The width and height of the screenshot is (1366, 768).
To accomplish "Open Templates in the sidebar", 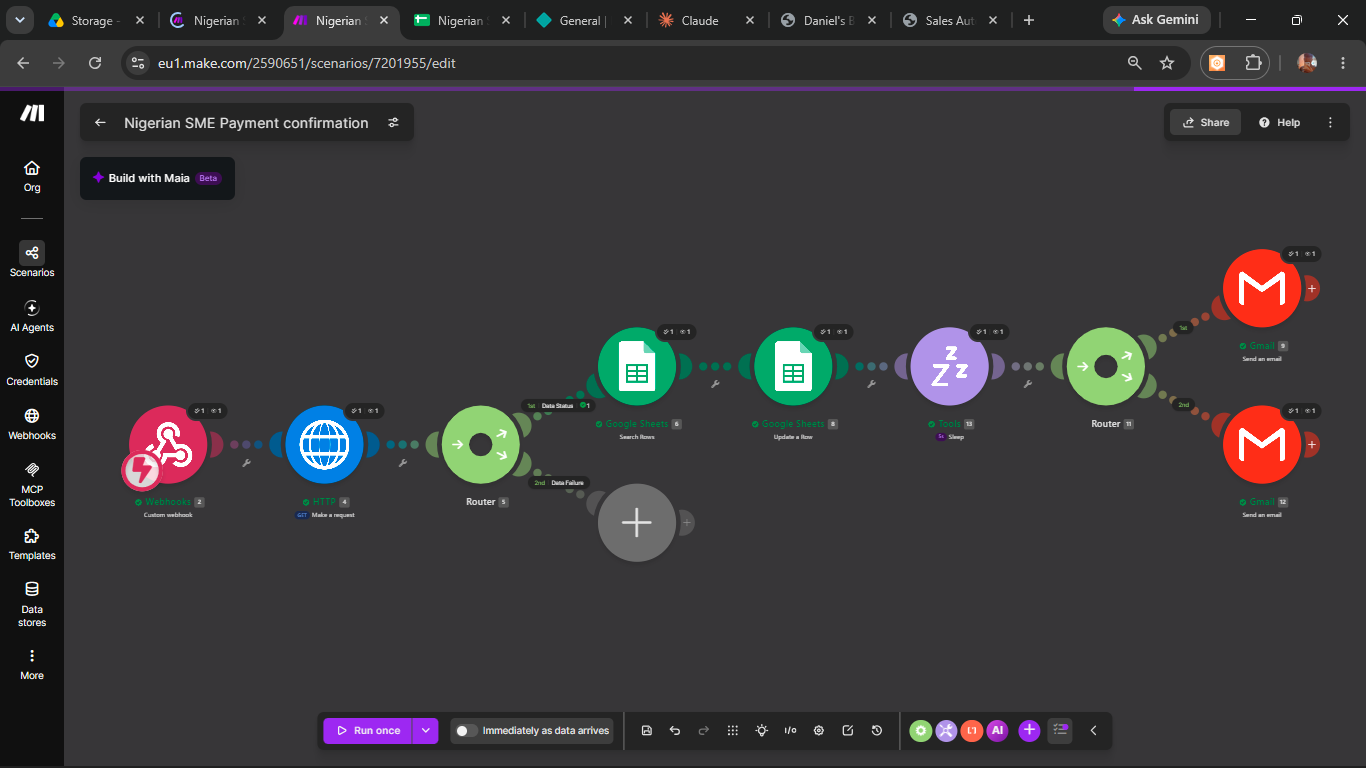I will pos(32,544).
